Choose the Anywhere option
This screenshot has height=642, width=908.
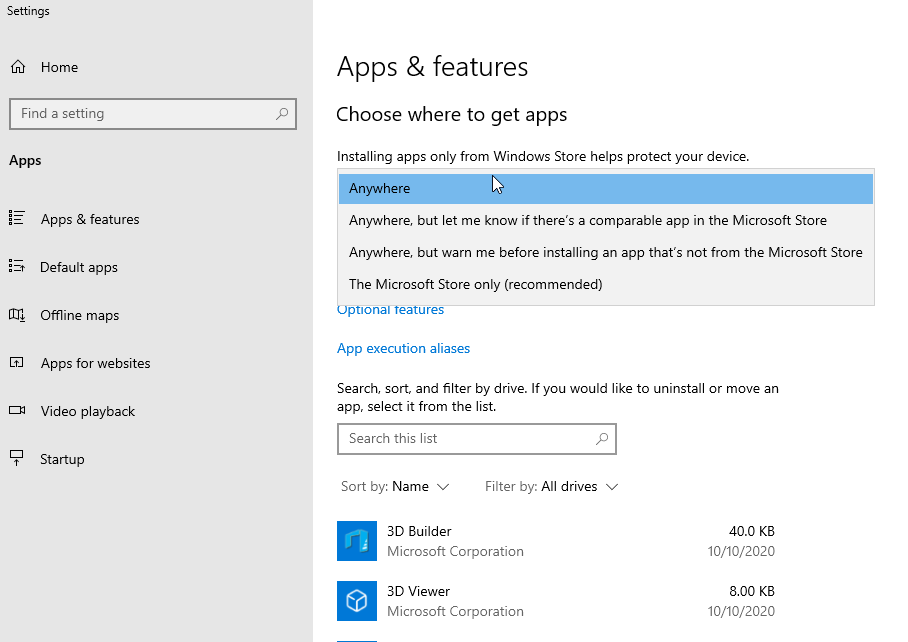606,188
